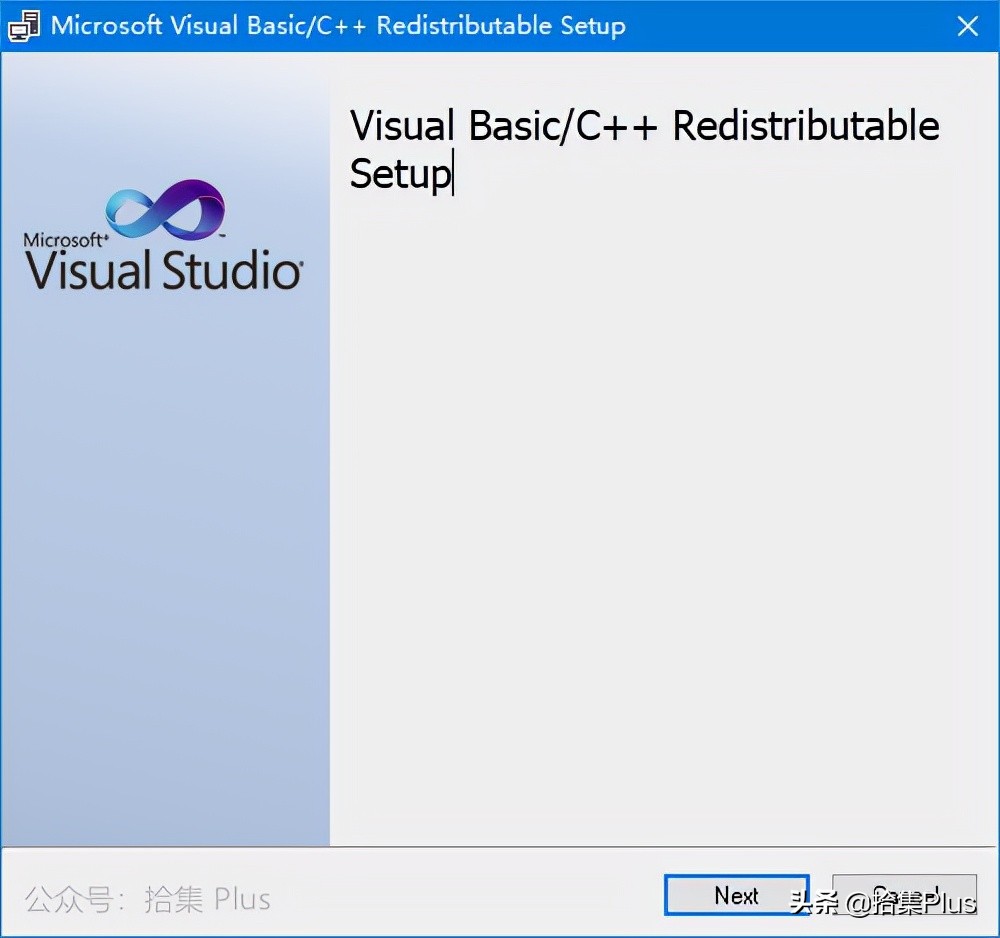Click "Microsoft" in the title bar caption
The image size is (1000, 938).
(x=106, y=26)
